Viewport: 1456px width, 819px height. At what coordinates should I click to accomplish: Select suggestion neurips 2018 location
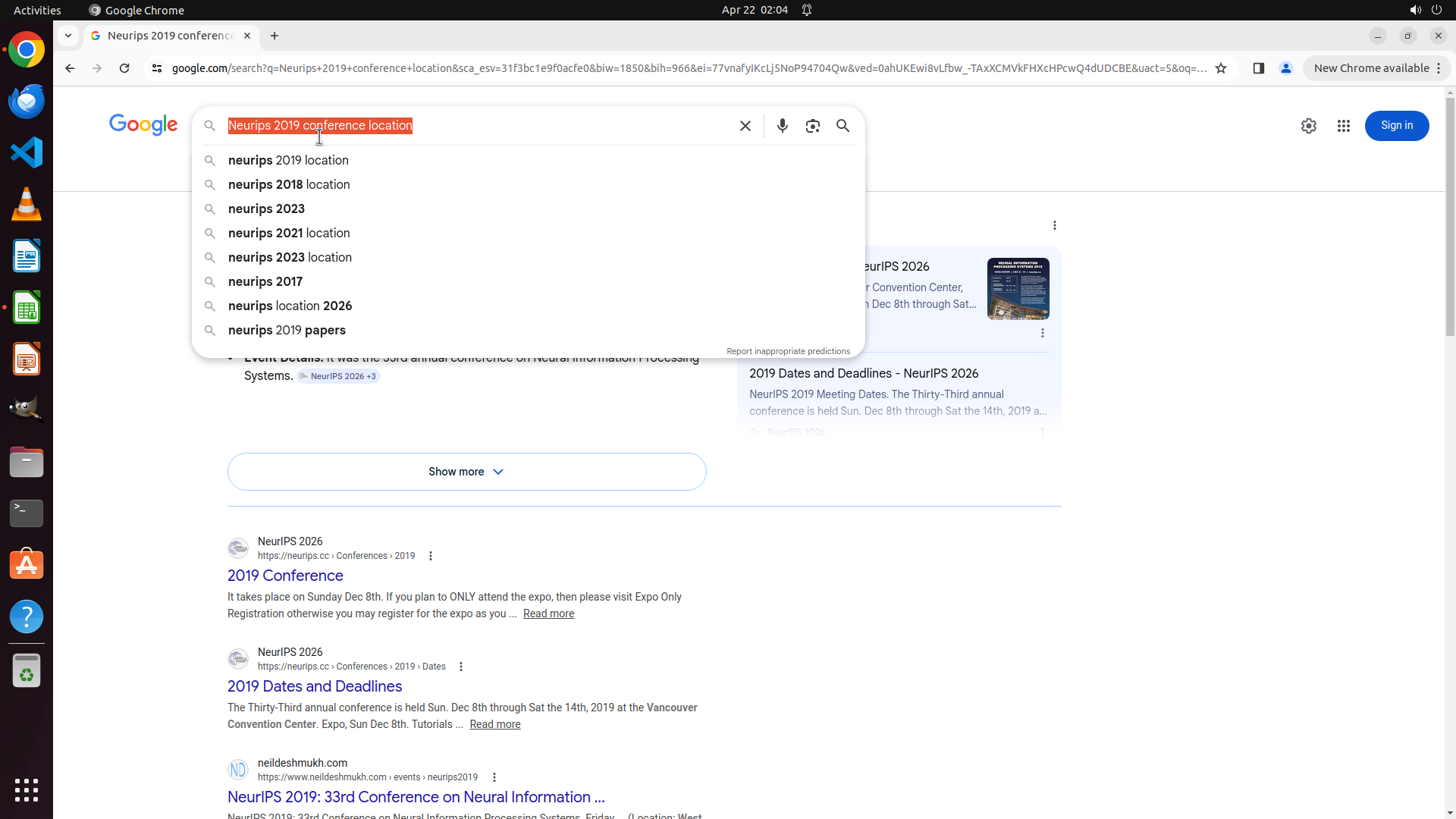[289, 185]
